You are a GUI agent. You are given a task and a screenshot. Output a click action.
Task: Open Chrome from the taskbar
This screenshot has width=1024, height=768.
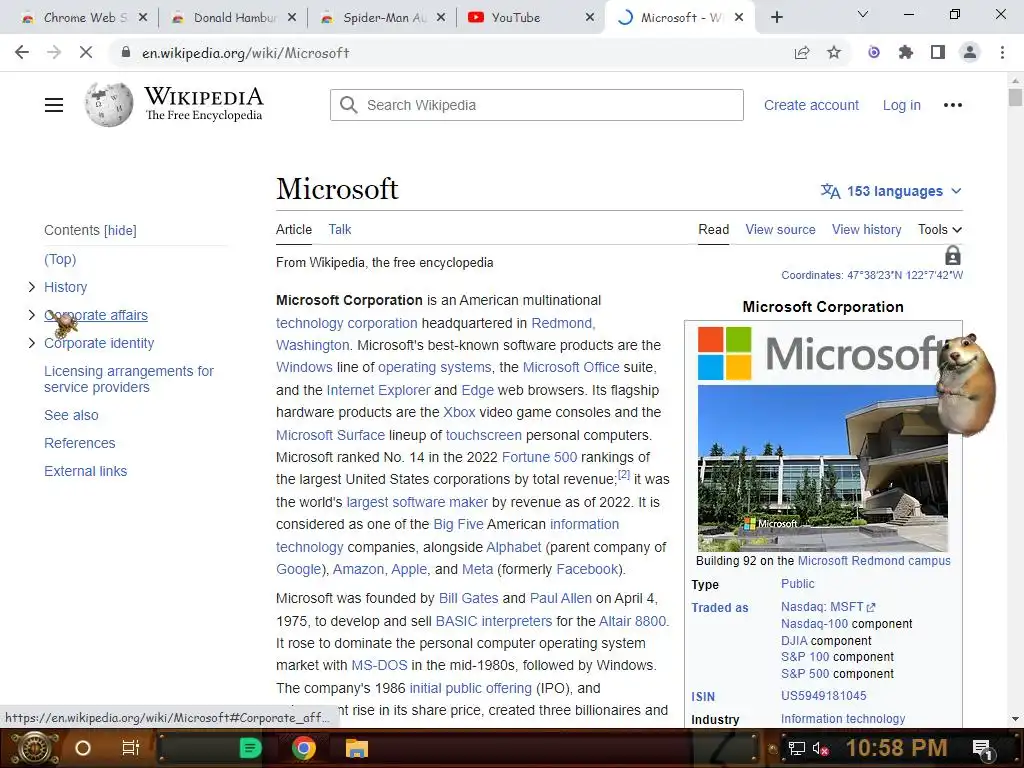pyautogui.click(x=304, y=748)
